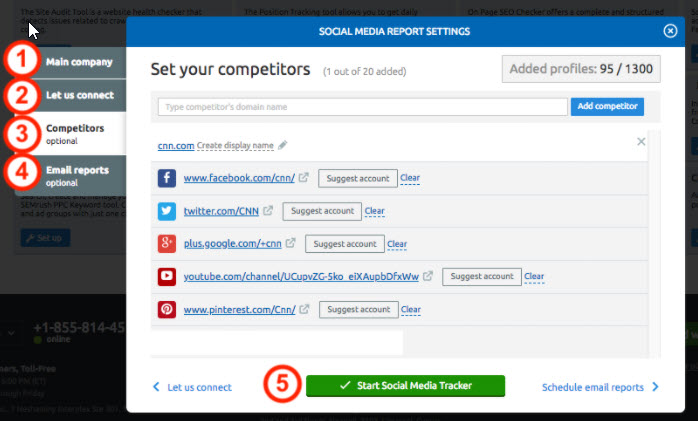Open the plus.google.com/+cnn link
Screen dimensions: 698x421
(232, 243)
